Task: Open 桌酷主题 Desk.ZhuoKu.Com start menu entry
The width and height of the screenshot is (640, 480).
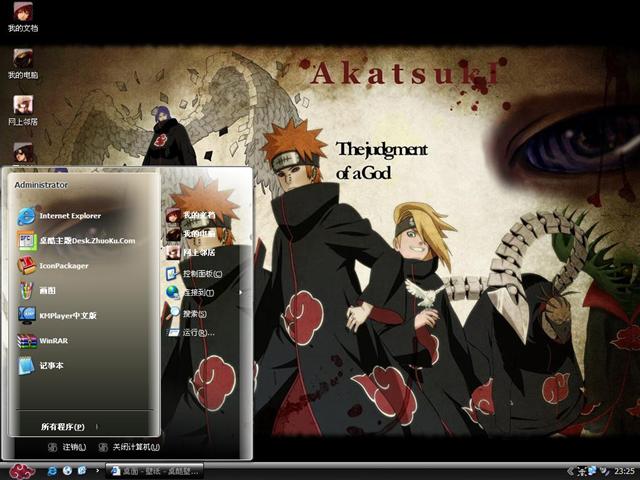Action: pyautogui.click(x=87, y=241)
